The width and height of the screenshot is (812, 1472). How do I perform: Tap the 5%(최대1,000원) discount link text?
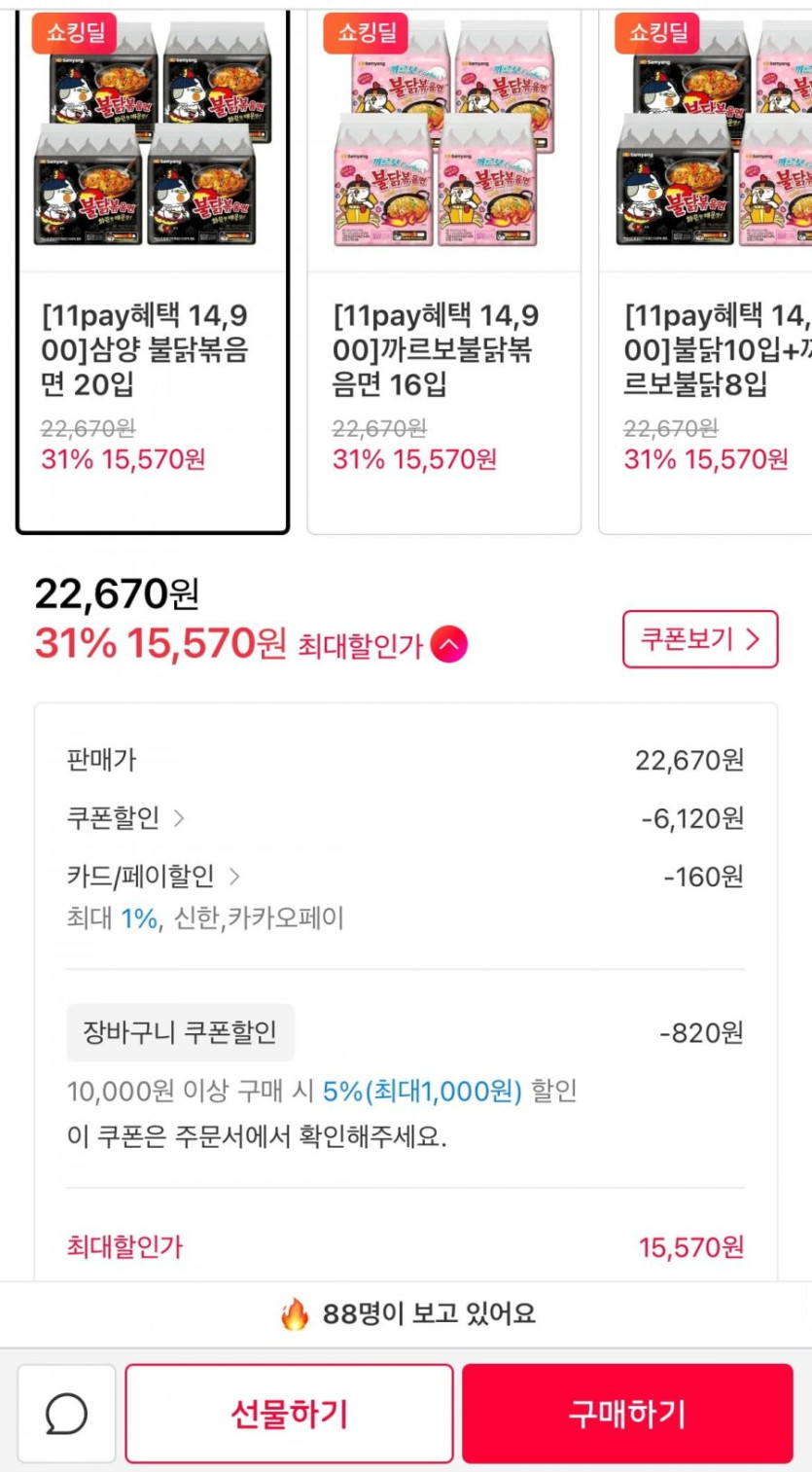[422, 1092]
